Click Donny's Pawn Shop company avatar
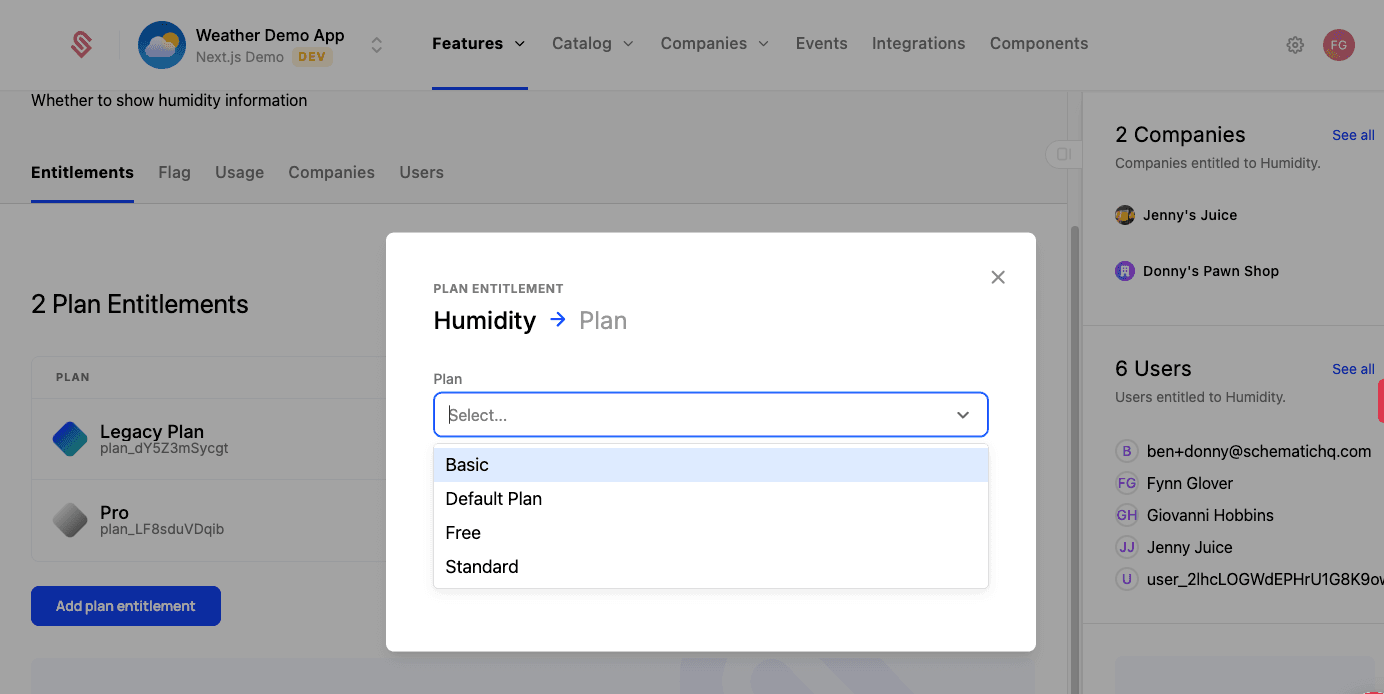 [1125, 271]
